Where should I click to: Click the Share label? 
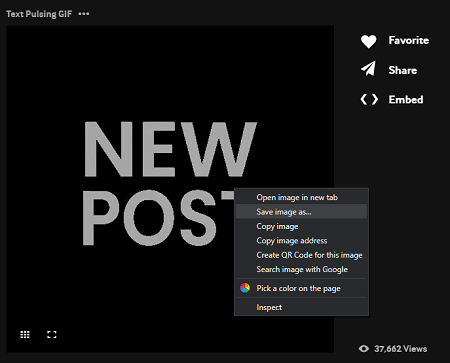coord(403,70)
